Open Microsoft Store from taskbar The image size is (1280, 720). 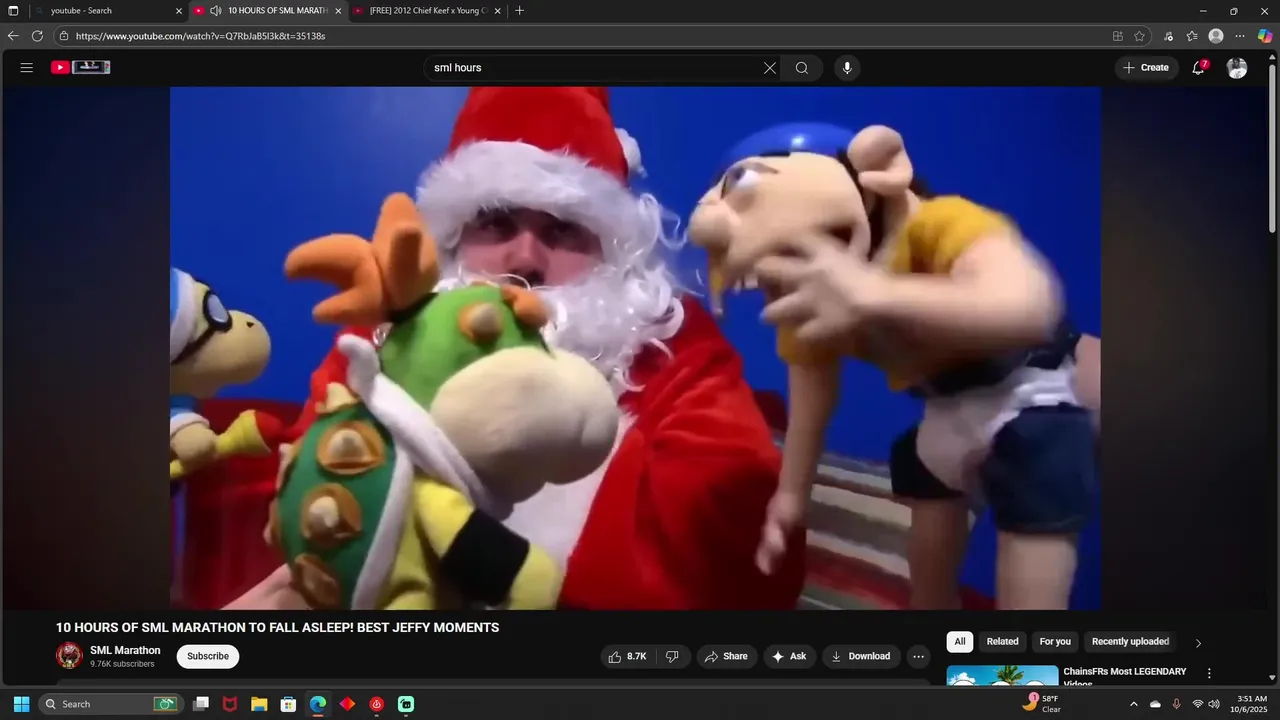pyautogui.click(x=288, y=704)
